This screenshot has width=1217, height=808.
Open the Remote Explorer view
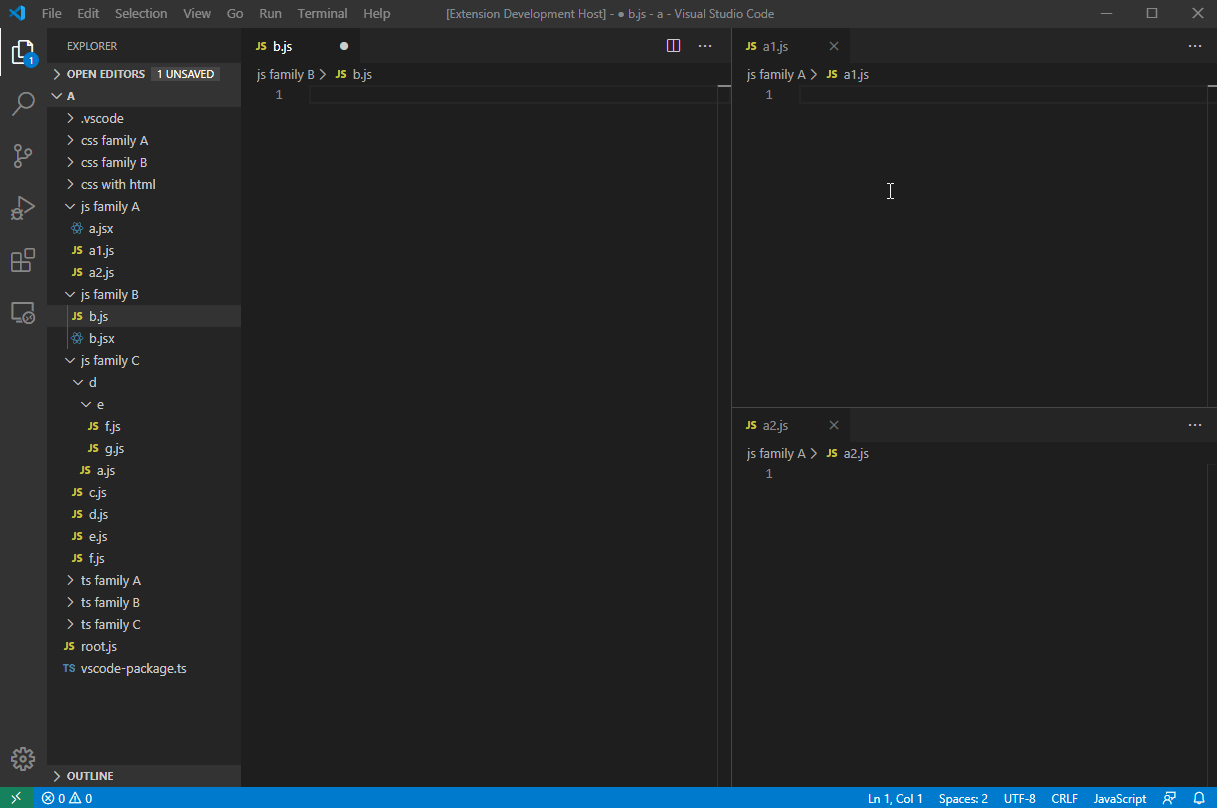[x=23, y=312]
